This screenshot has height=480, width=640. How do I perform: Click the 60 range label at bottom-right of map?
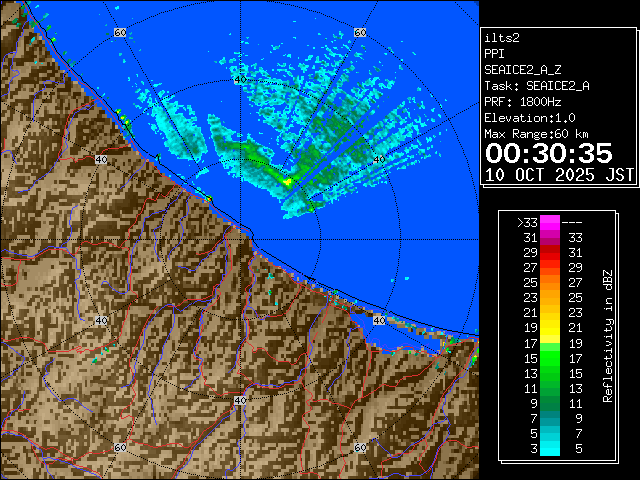coord(360,447)
